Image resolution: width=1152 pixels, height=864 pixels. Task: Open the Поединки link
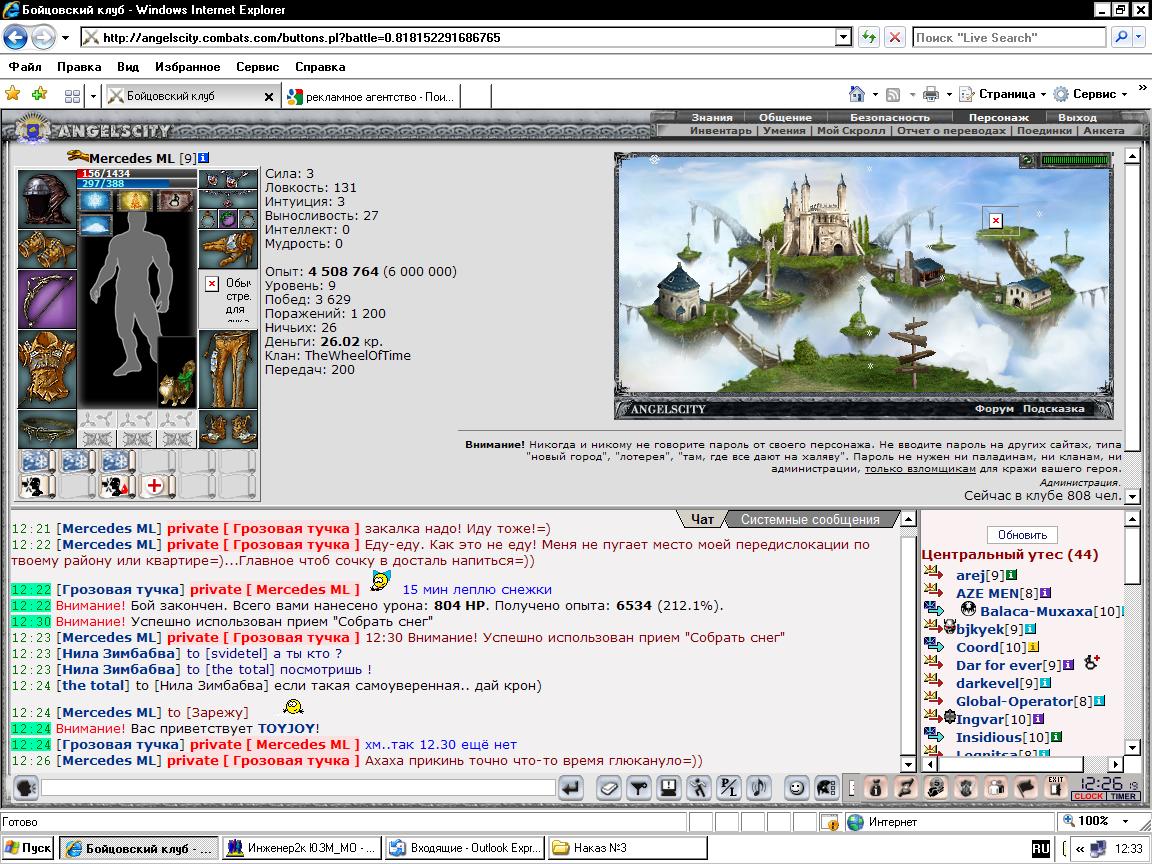(1044, 130)
